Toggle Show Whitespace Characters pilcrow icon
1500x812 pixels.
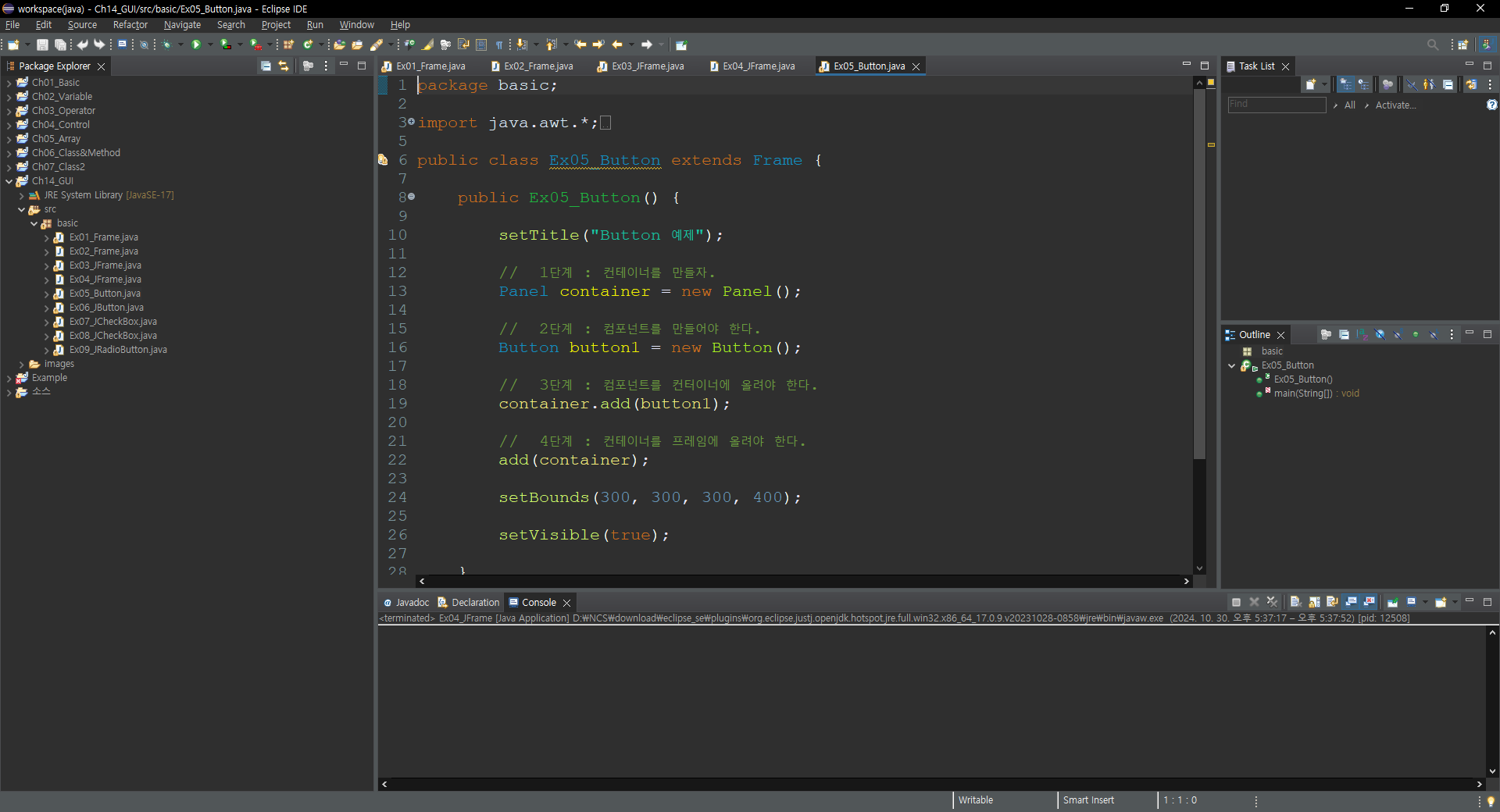(499, 45)
